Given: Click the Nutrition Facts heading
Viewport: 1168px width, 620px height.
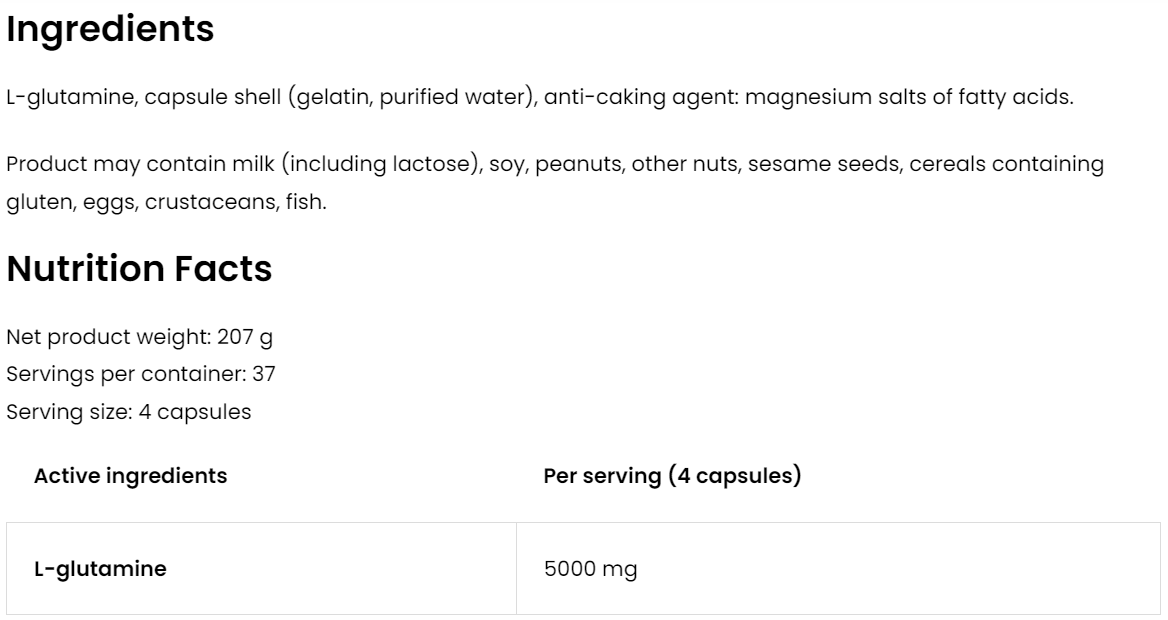Looking at the screenshot, I should pyautogui.click(x=139, y=270).
